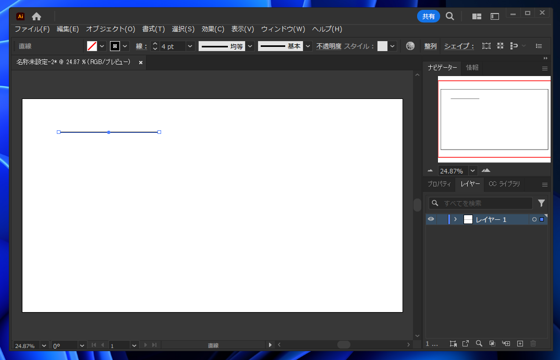Close the 名称未設定-2 document tab
The image size is (560, 360).
[x=141, y=62]
